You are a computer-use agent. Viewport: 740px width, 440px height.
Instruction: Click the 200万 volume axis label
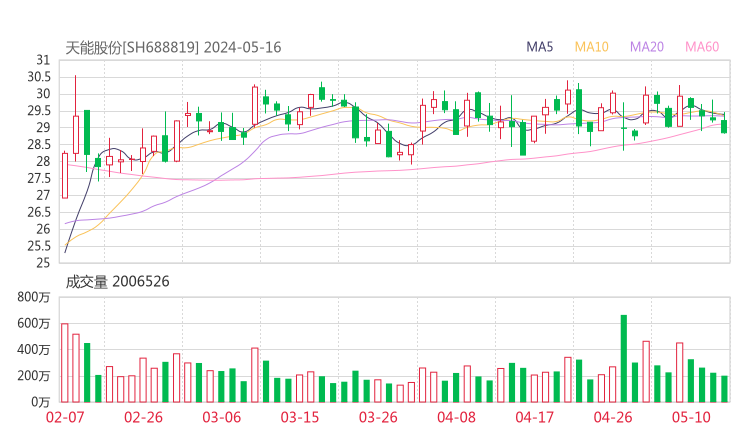pyautogui.click(x=34, y=376)
